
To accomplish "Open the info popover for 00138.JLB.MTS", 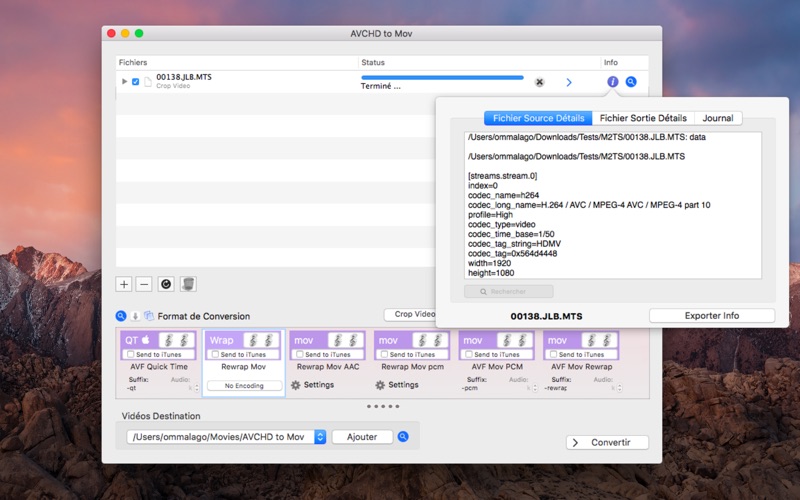I will tap(612, 82).
